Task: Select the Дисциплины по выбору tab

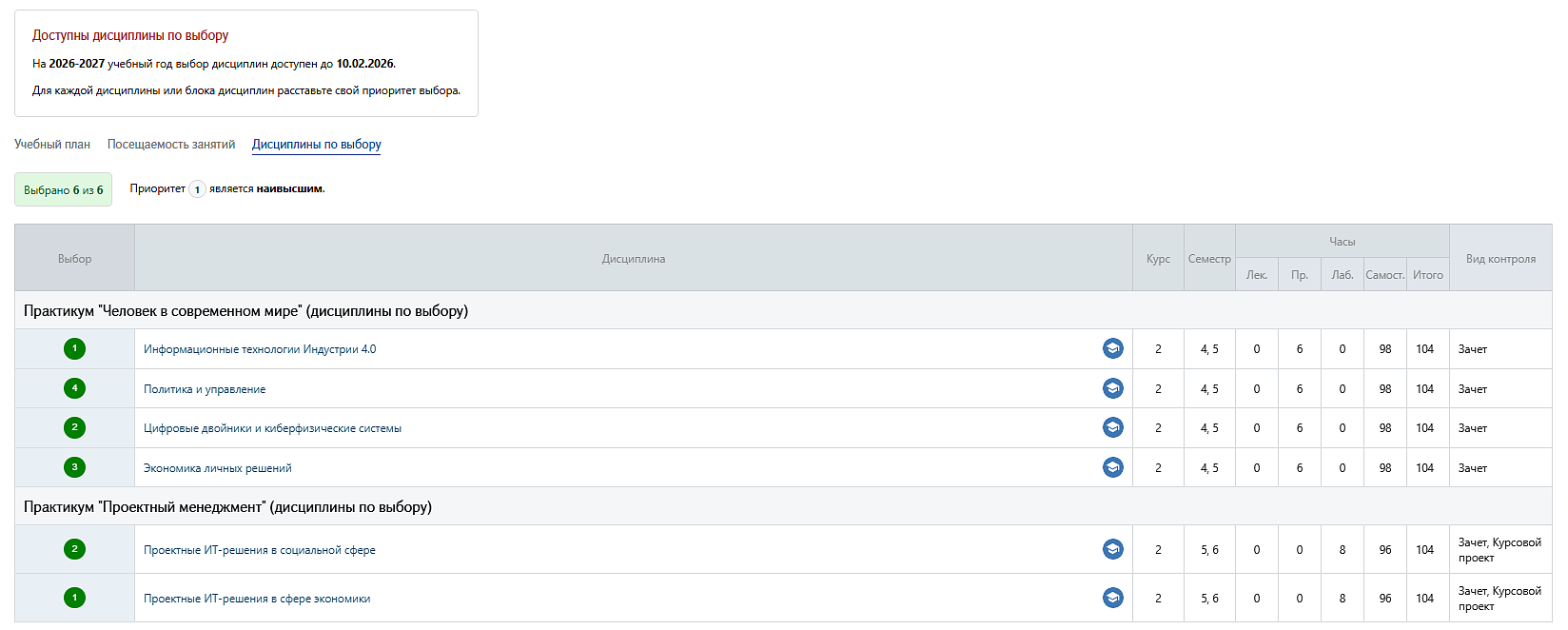Action: (x=316, y=145)
